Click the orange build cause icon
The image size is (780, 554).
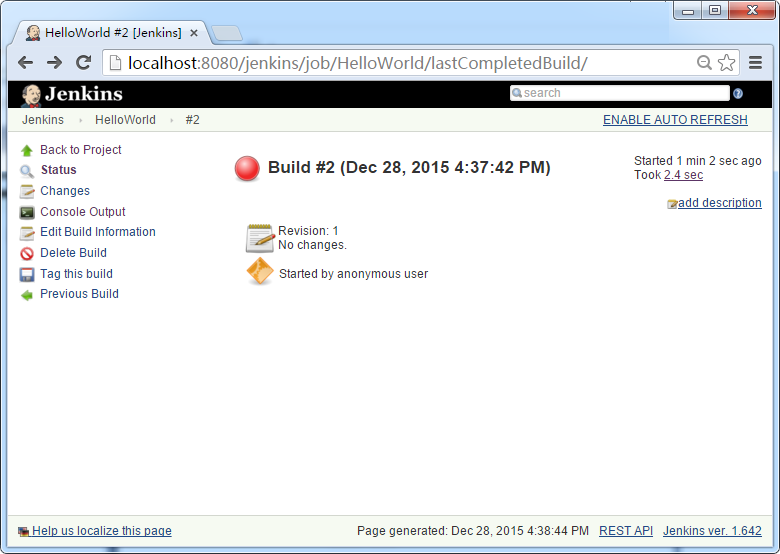260,272
